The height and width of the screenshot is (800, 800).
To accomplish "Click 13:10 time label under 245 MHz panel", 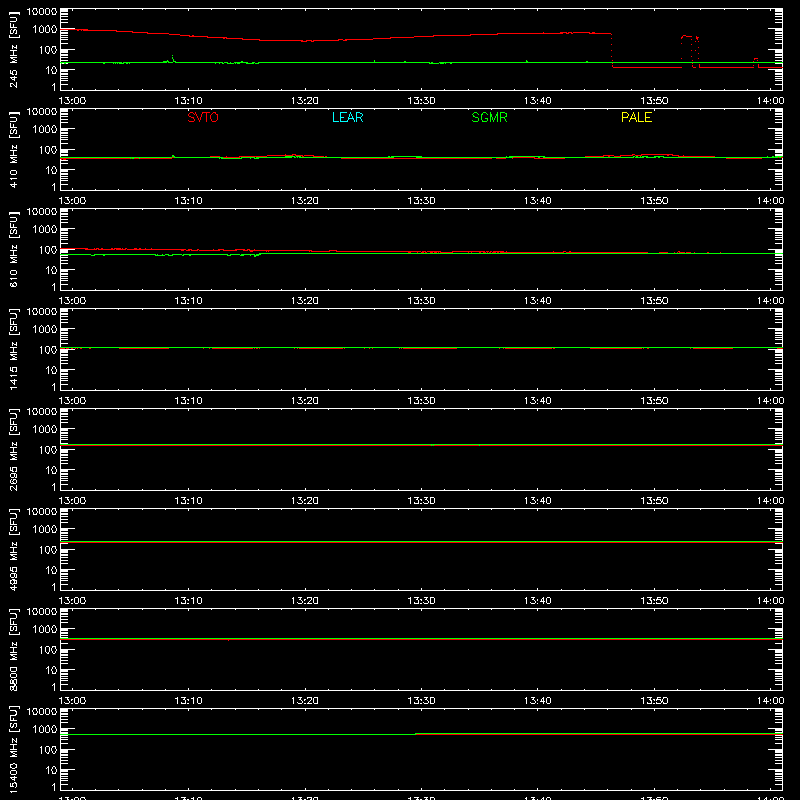I will coord(188,101).
